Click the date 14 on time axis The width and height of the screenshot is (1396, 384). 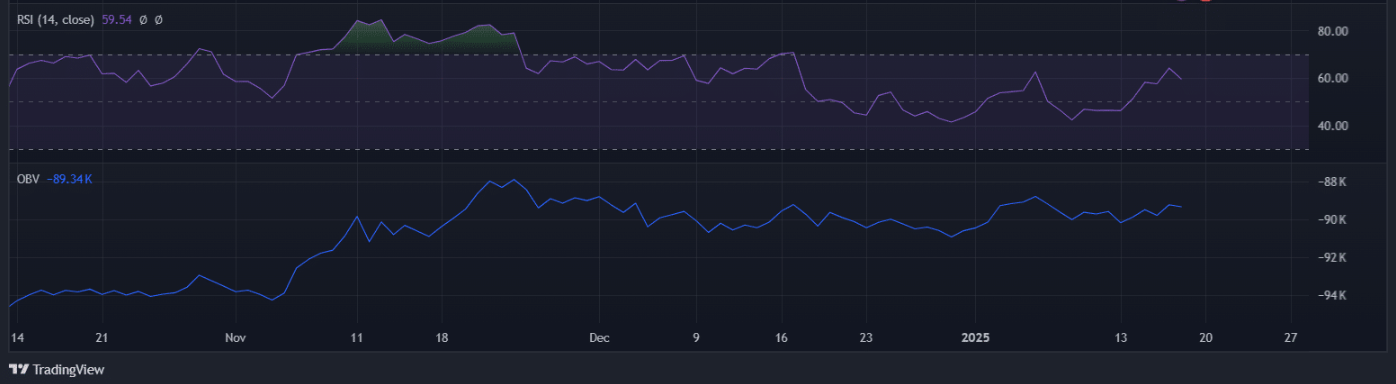15,338
